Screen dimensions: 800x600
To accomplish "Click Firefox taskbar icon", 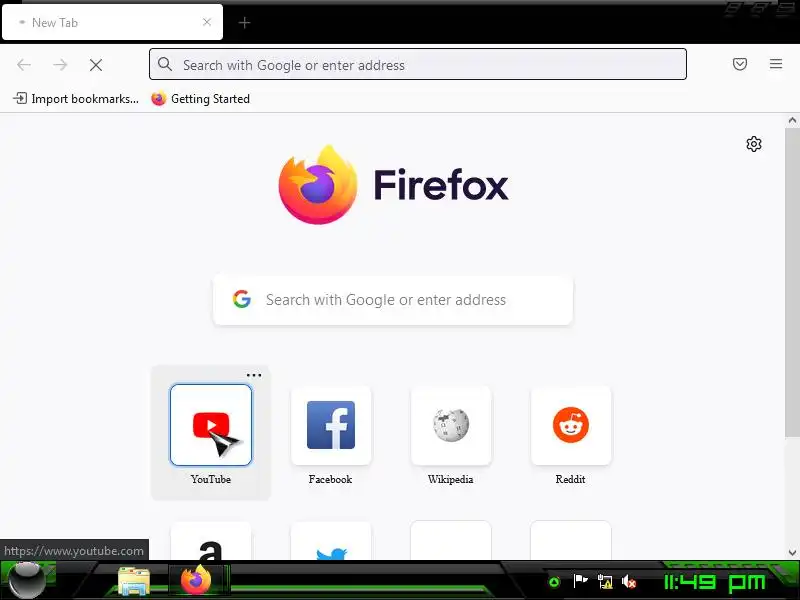I will (x=196, y=581).
